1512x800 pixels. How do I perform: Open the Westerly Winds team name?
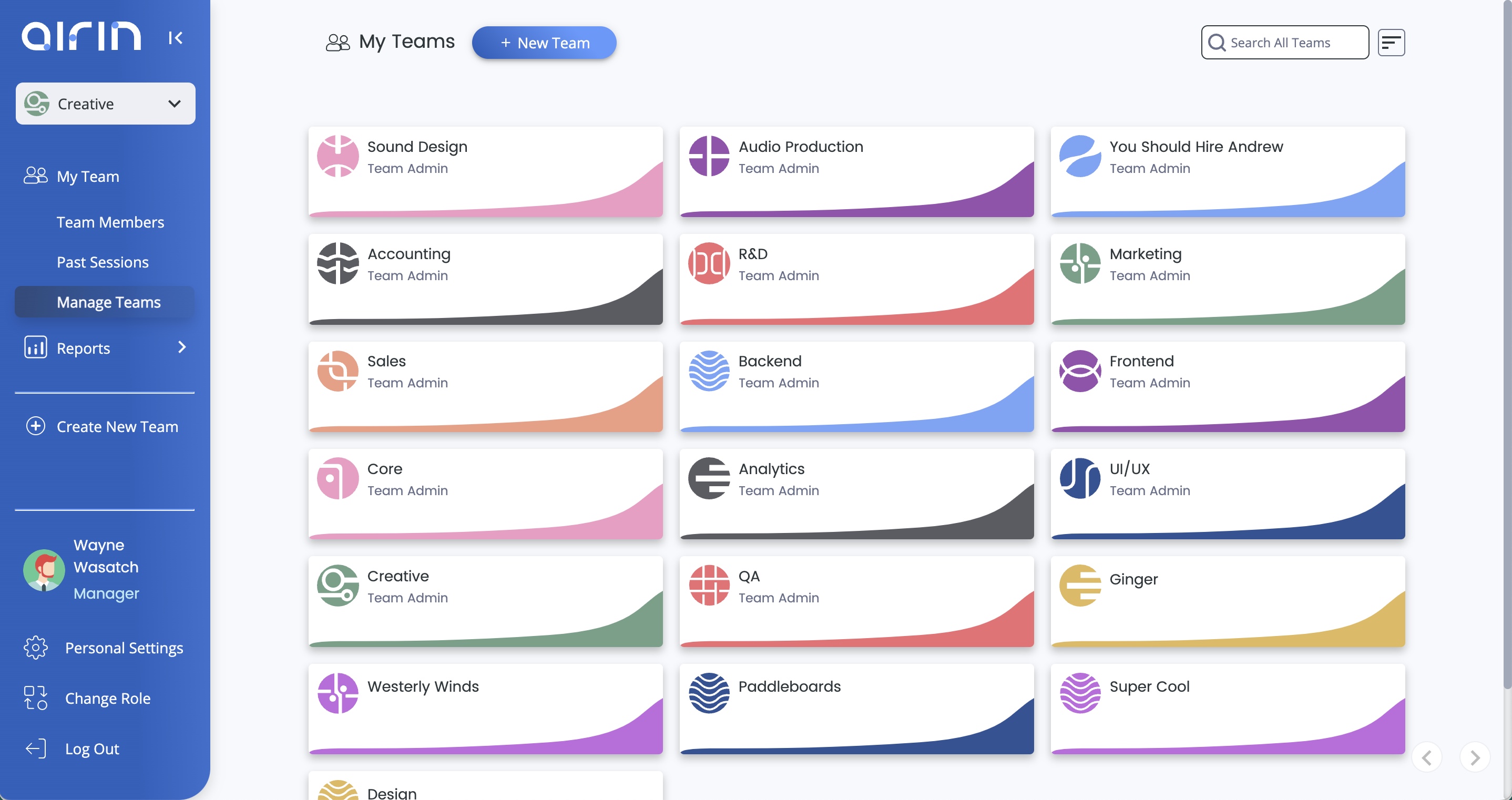[423, 686]
